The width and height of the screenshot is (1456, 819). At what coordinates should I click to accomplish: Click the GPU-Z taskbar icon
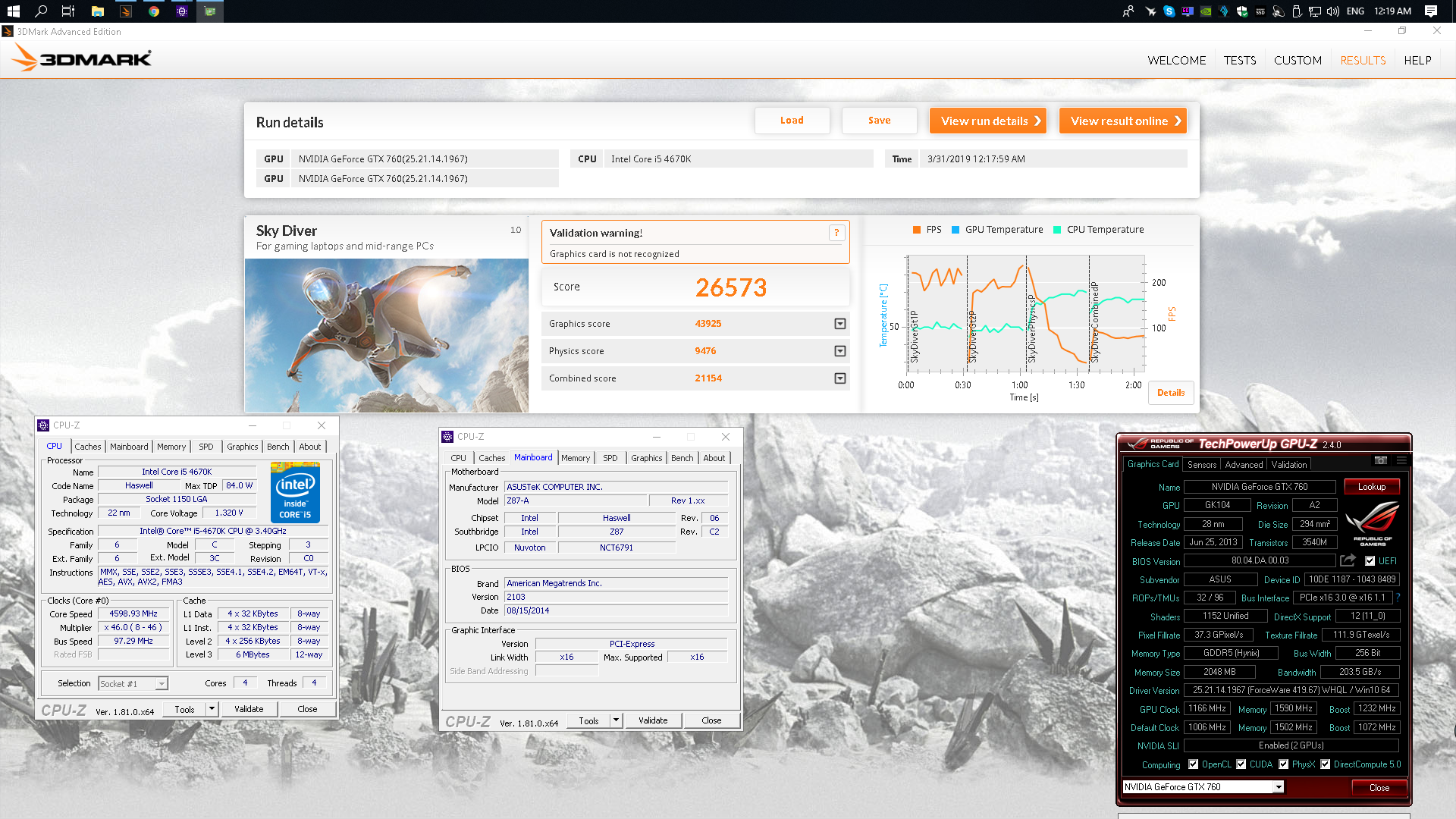click(210, 11)
